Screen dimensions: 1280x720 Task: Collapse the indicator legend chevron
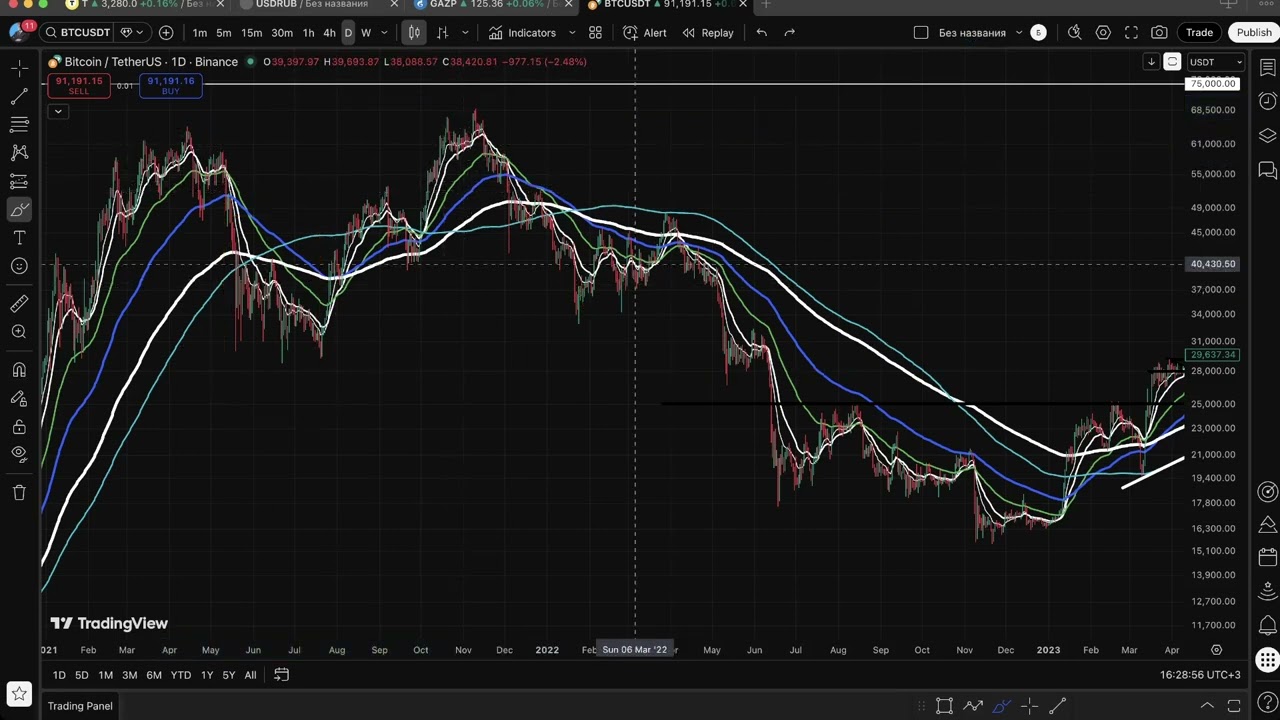point(58,111)
